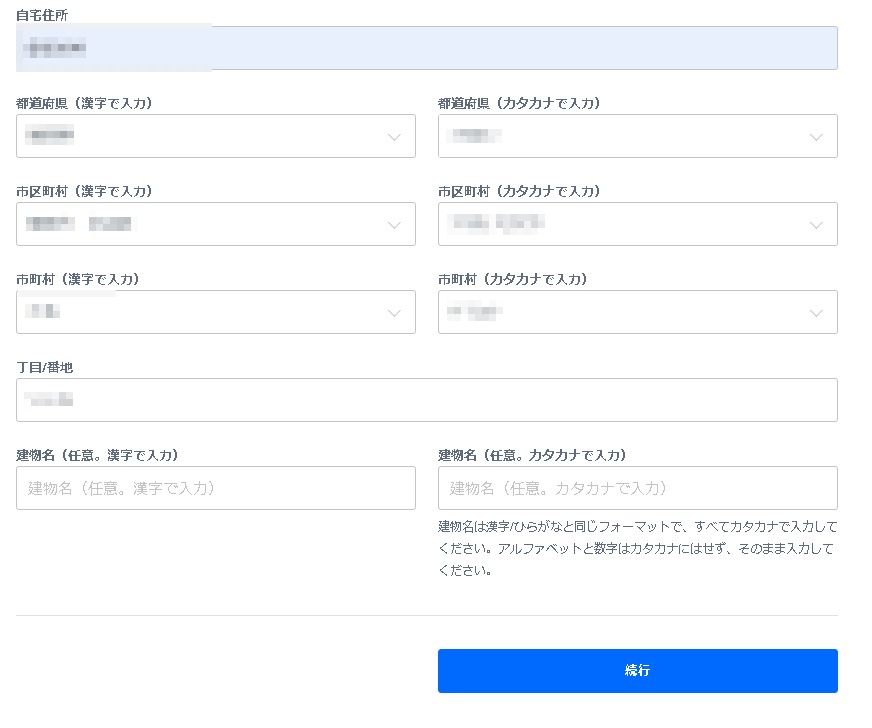The width and height of the screenshot is (872, 728).
Task: Open the 都道府県 kanji selected value
Action: point(50,136)
